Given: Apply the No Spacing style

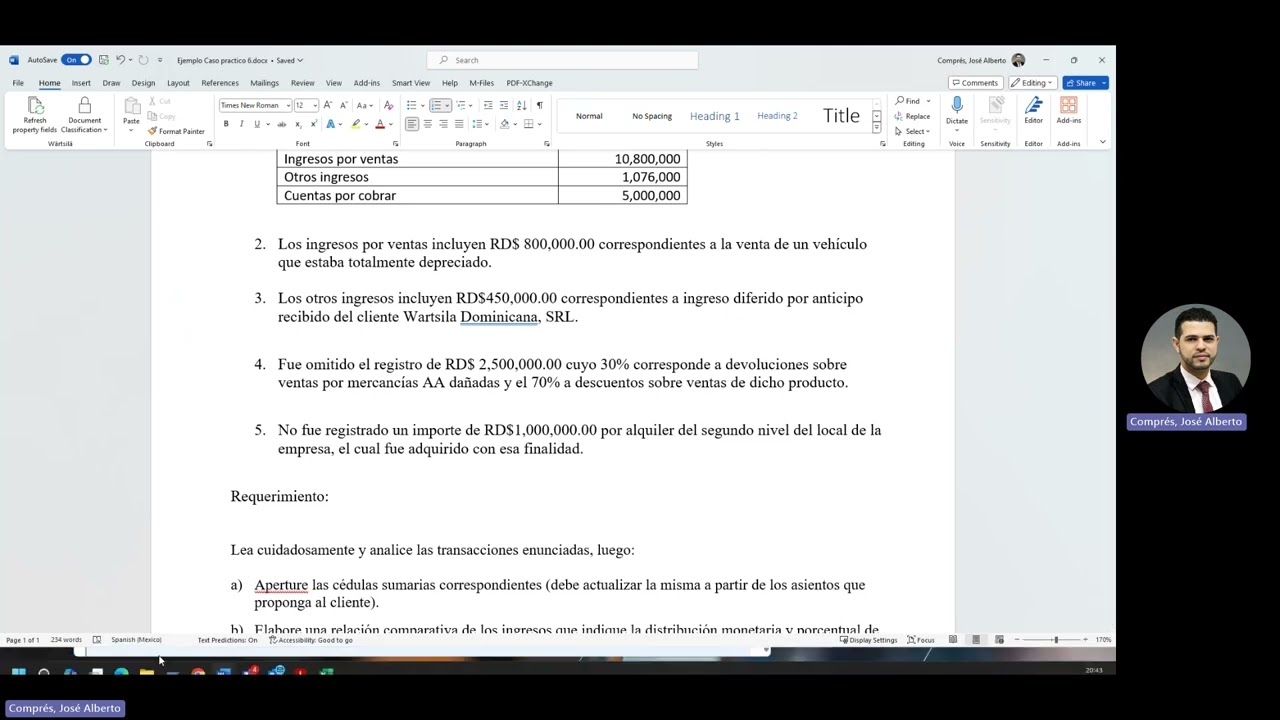Looking at the screenshot, I should 652,116.
